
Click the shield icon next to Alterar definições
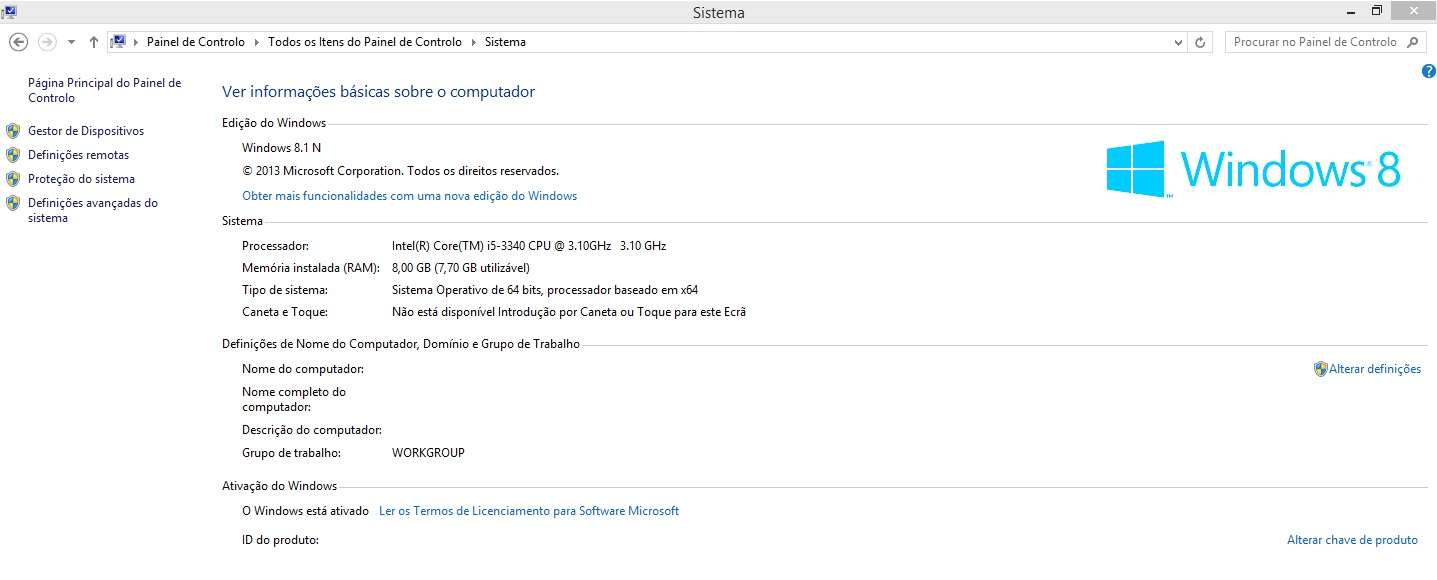pos(1320,369)
